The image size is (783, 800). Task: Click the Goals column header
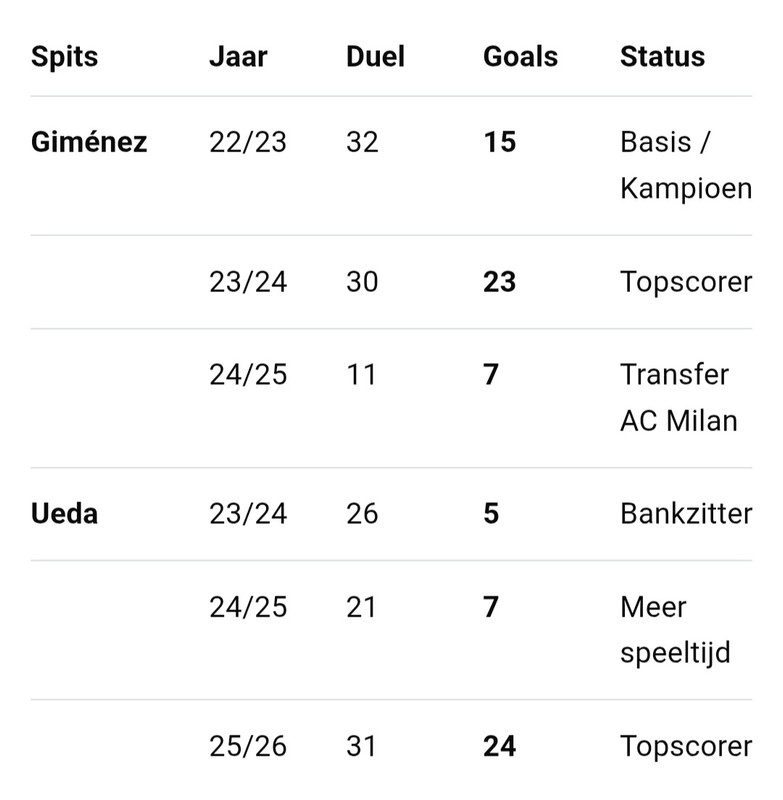pyautogui.click(x=520, y=57)
